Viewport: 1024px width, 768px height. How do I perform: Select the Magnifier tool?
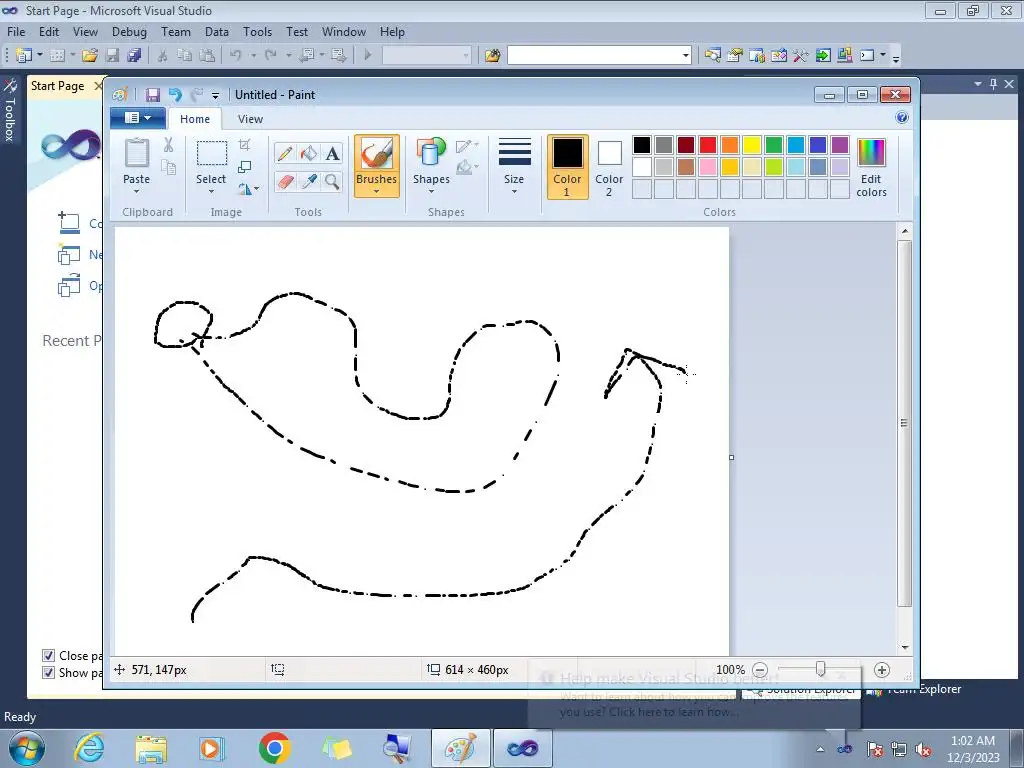(332, 181)
